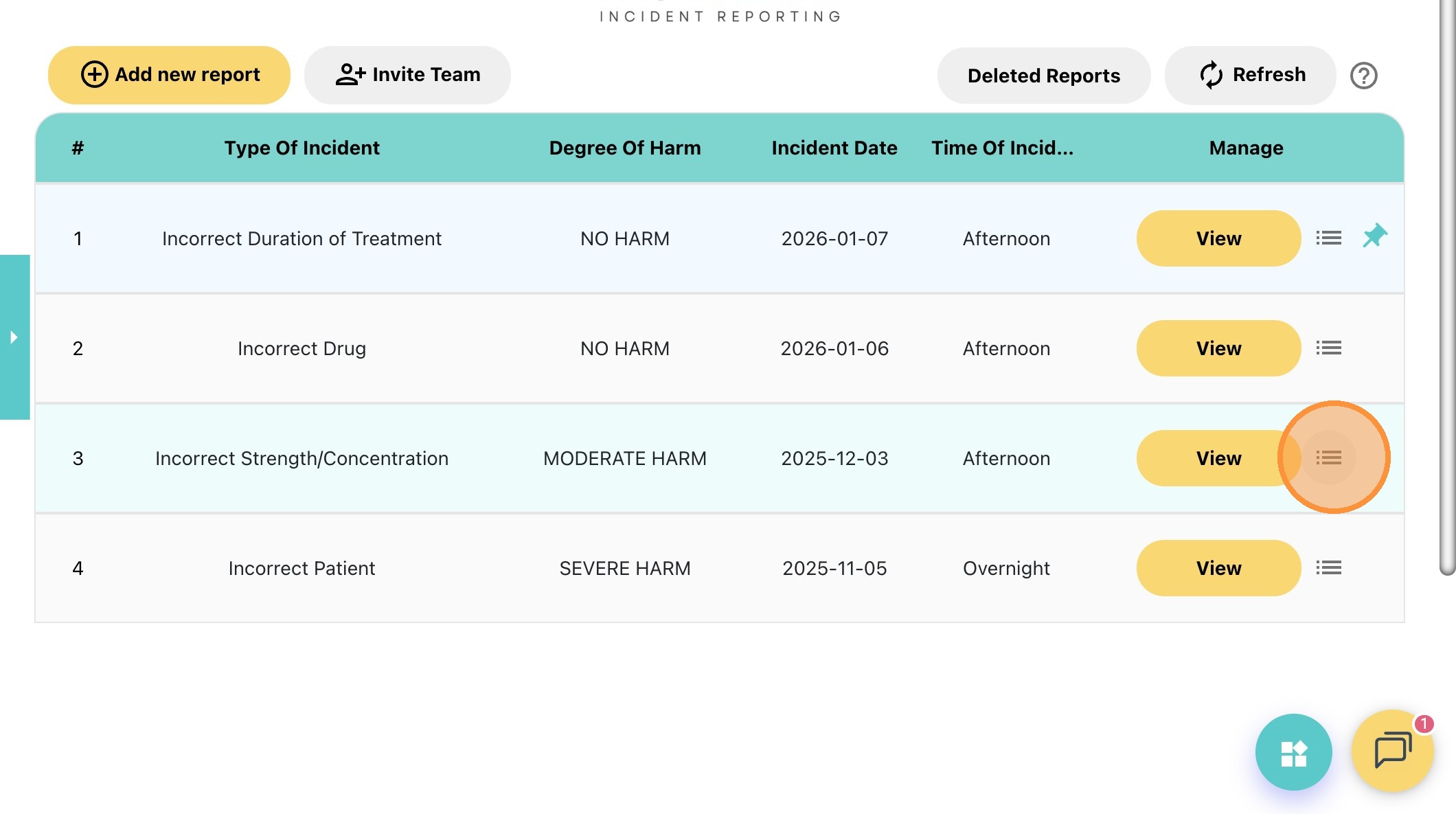Open options menu icon for report 2
The image size is (1456, 814).
pyautogui.click(x=1328, y=348)
